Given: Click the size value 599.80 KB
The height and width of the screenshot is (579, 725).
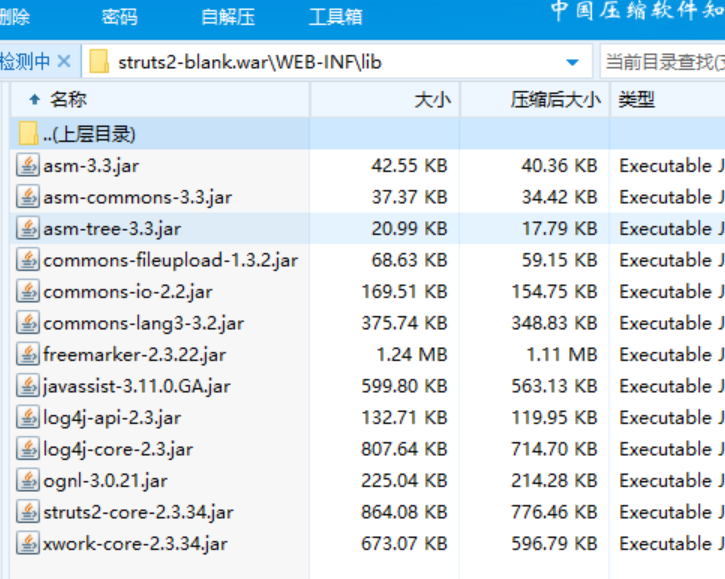Looking at the screenshot, I should (x=404, y=386).
